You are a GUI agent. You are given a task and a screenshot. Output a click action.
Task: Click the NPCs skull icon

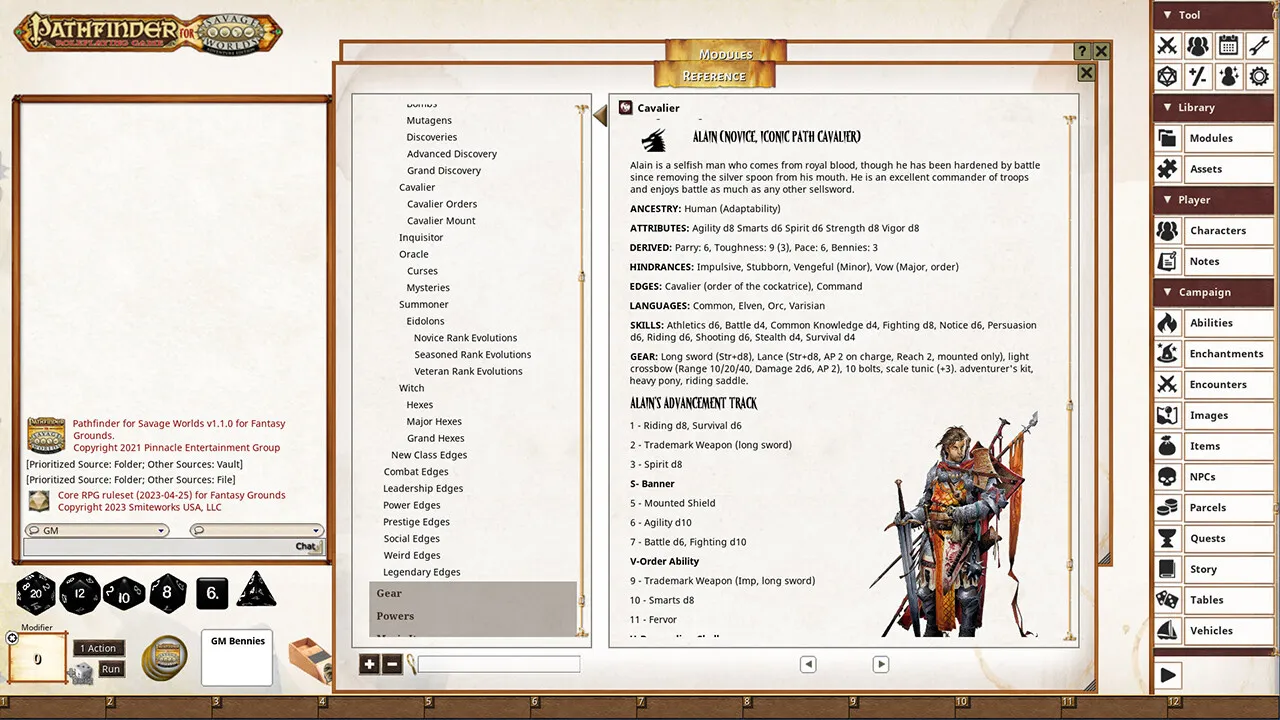(1167, 477)
